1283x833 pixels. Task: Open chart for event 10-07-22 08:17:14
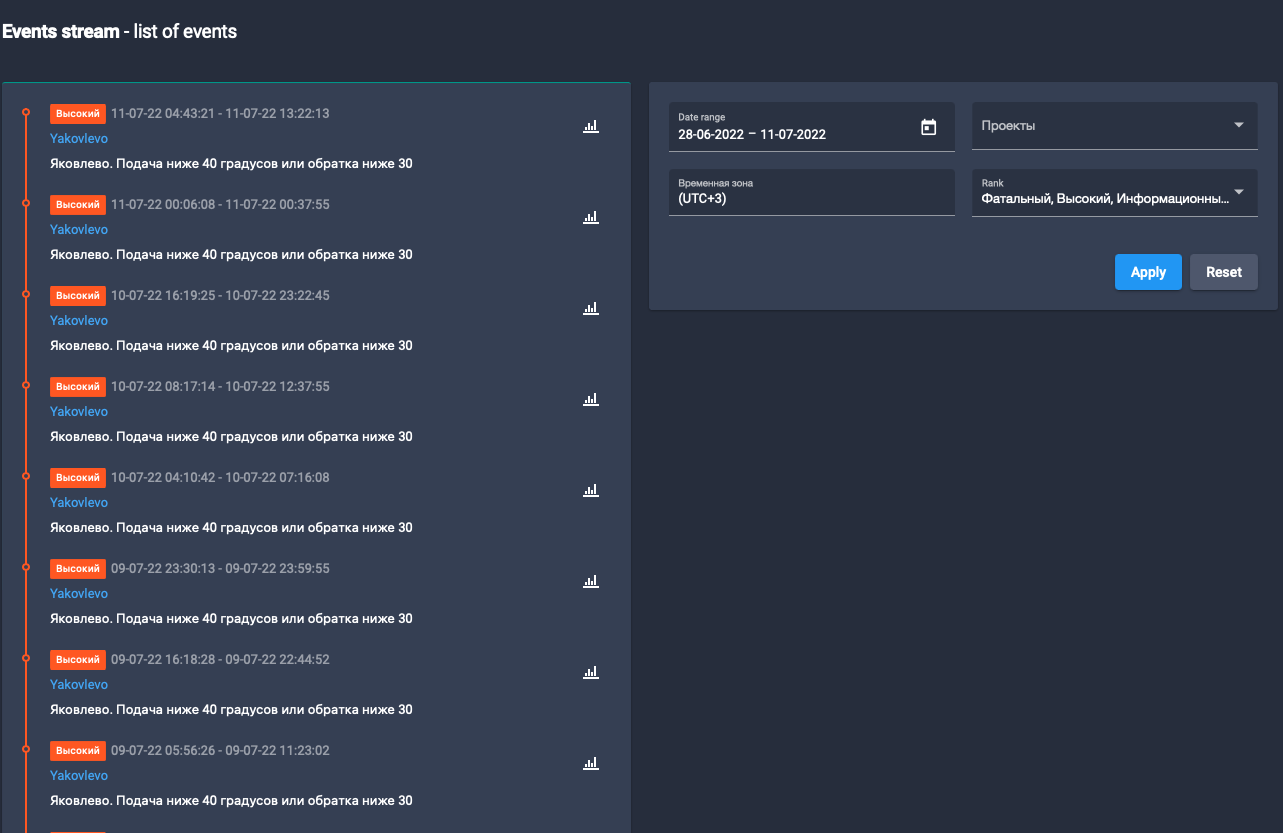pyautogui.click(x=590, y=399)
